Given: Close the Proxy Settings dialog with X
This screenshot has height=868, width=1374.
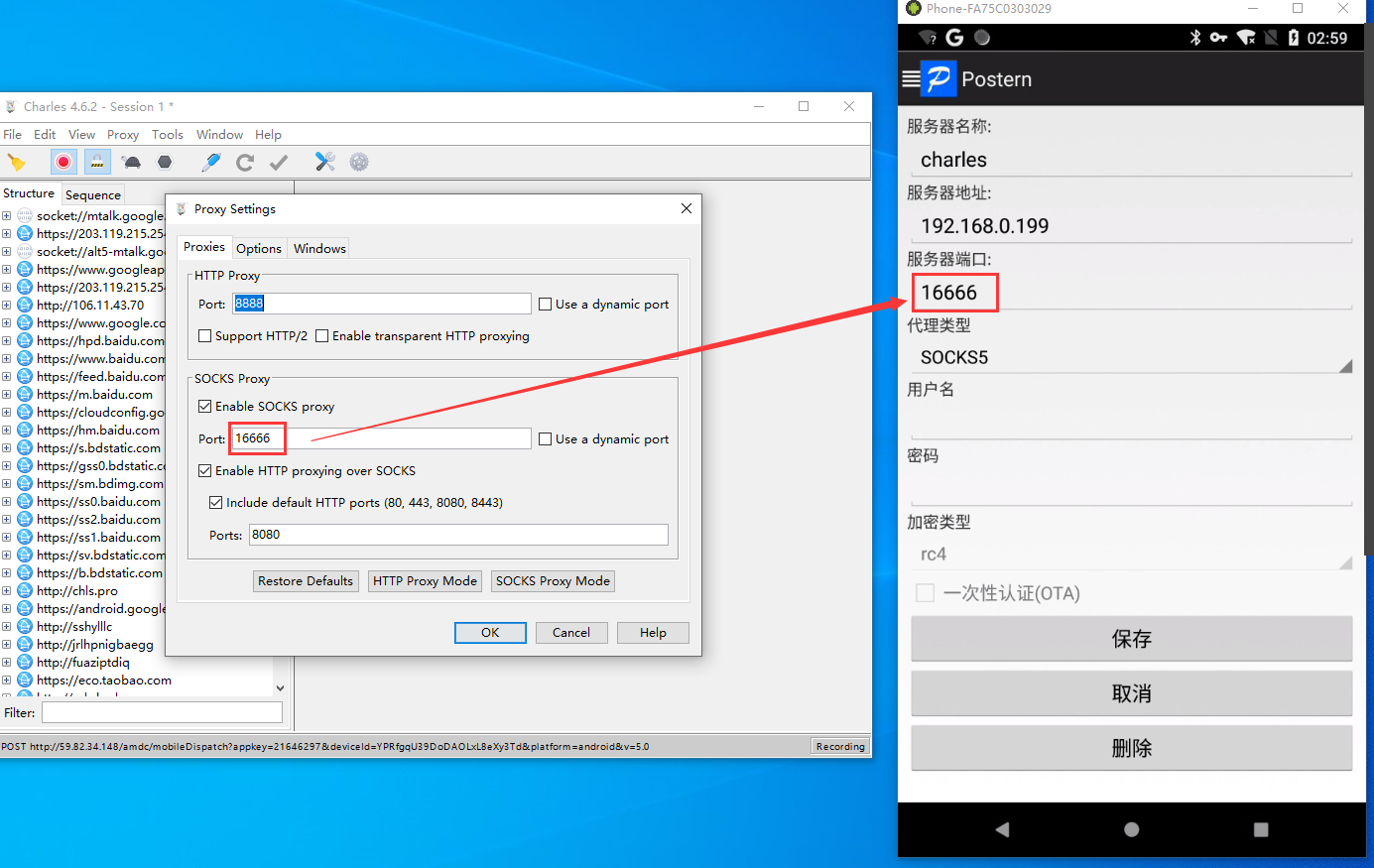Looking at the screenshot, I should click(x=687, y=208).
